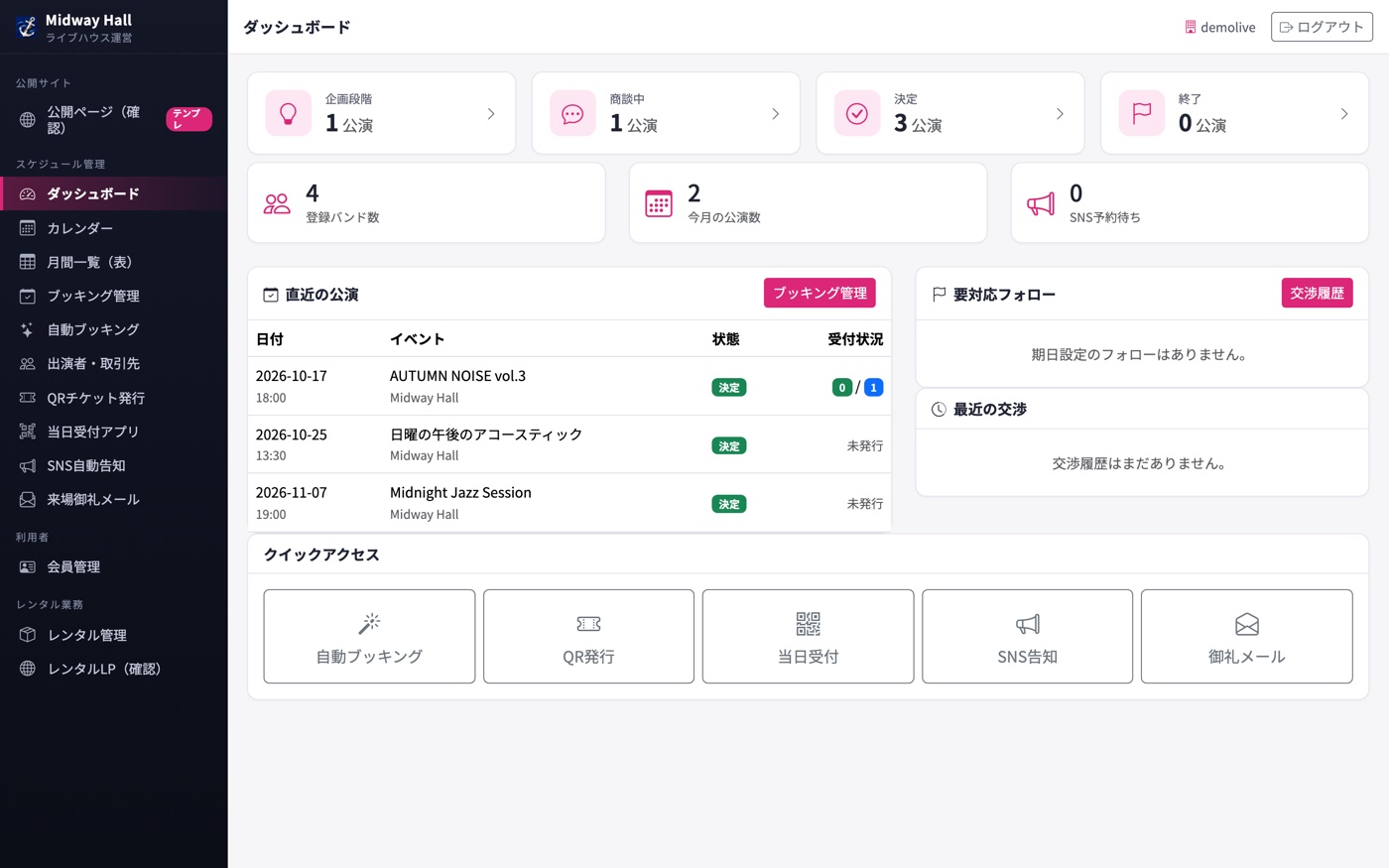Click the calendar icon beside 今月の公演数
Screen dimensions: 1389x868
659,203
